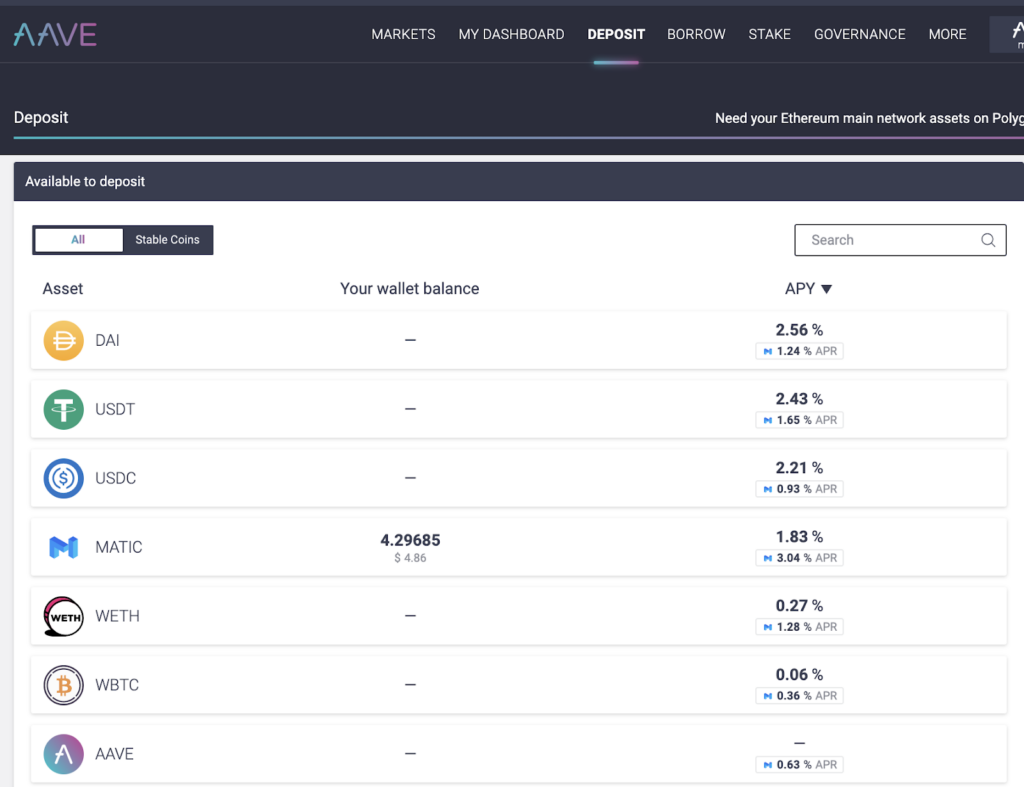Viewport: 1024px width, 787px height.
Task: Click the AAVE logo in the header
Action: (x=54, y=33)
